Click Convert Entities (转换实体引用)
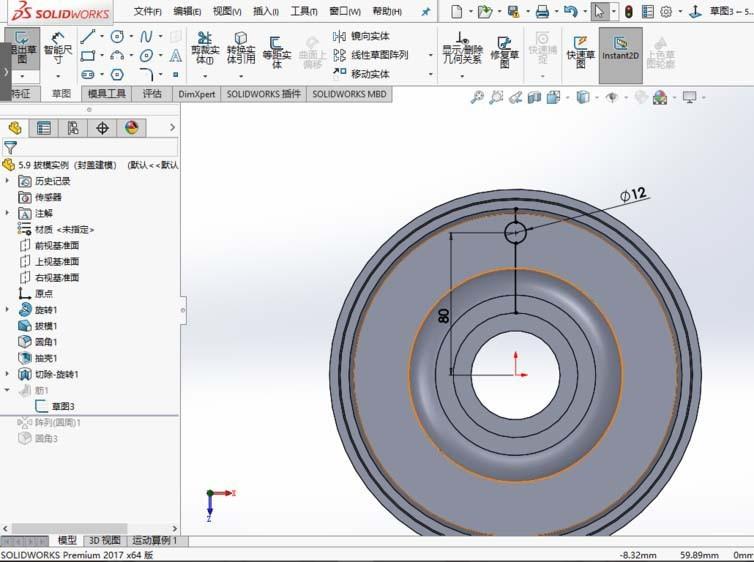Viewport: 754px width, 562px height. pos(241,49)
